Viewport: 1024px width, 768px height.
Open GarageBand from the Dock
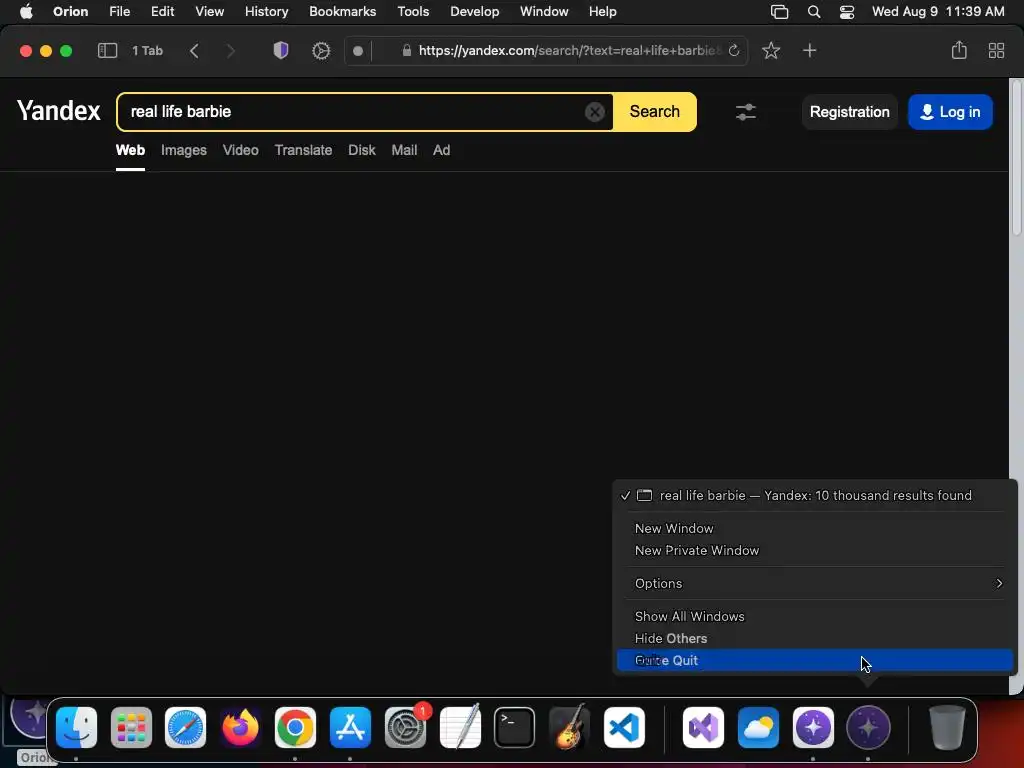tap(569, 727)
